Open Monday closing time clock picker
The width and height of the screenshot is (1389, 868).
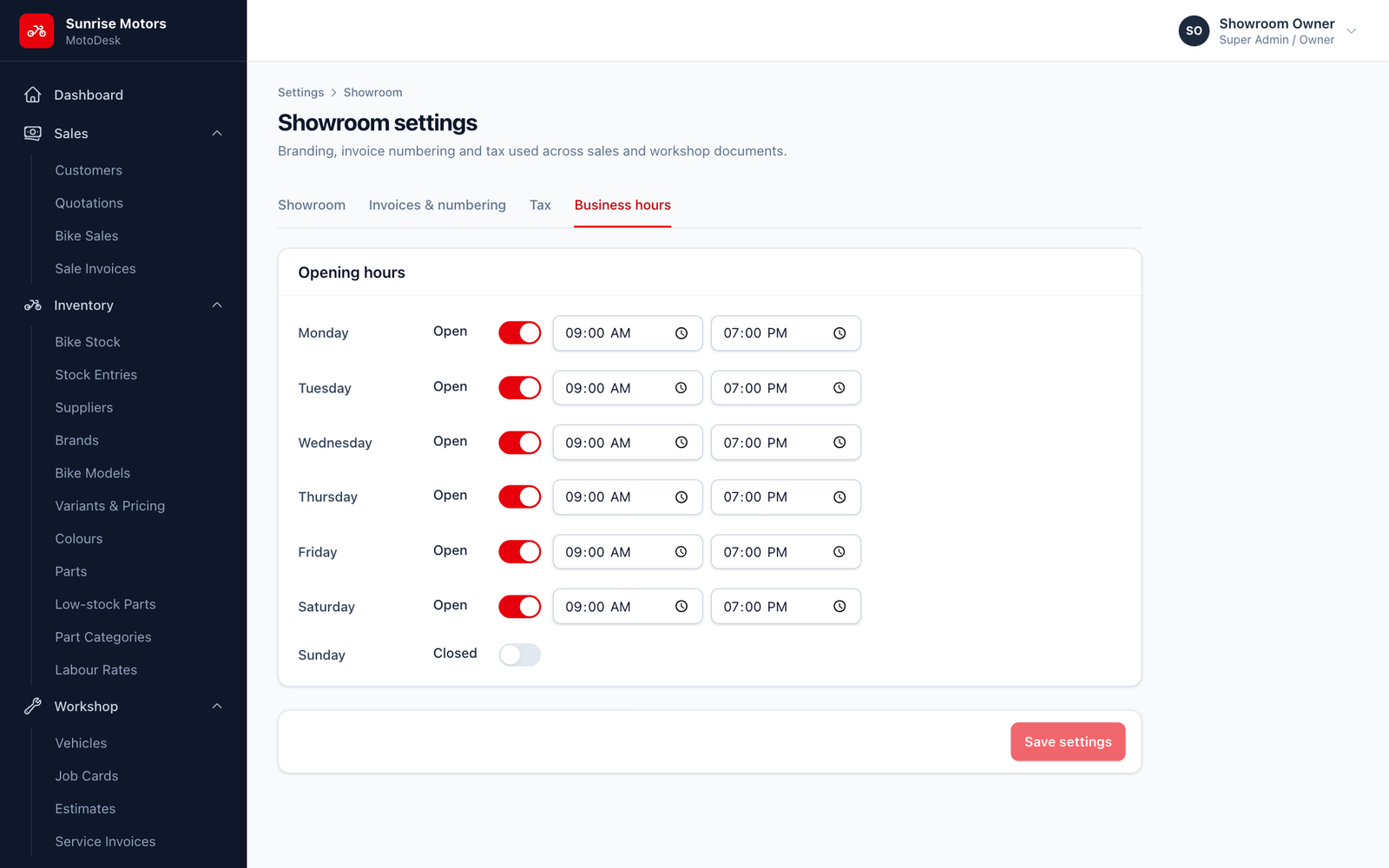tap(839, 333)
